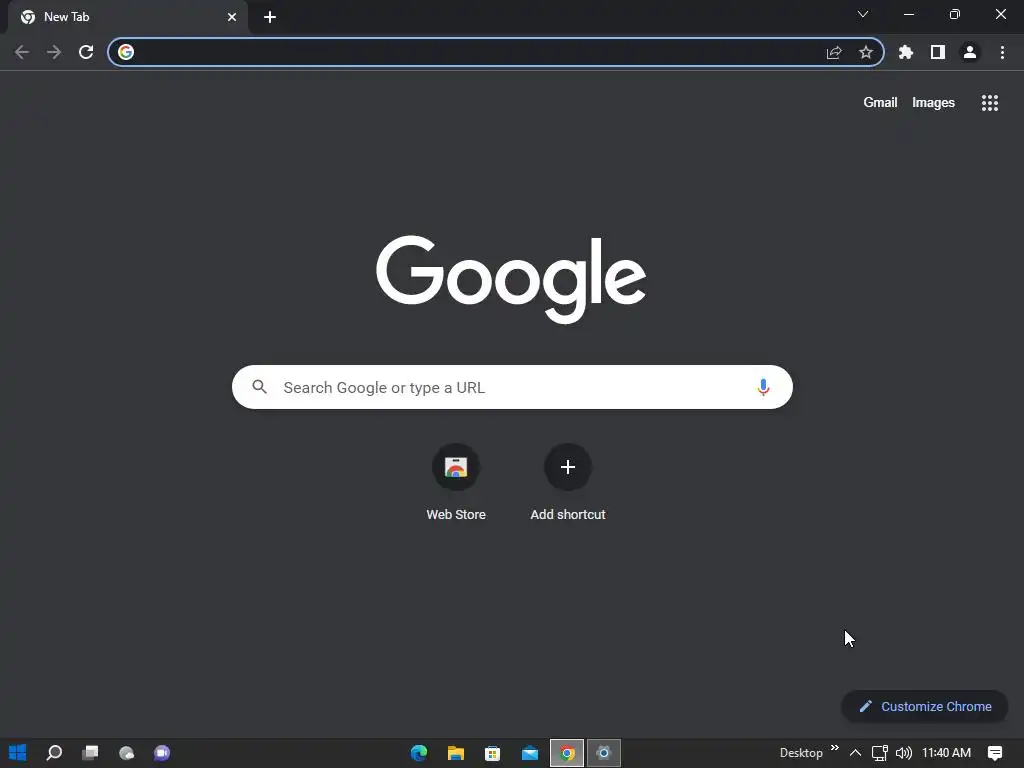This screenshot has height=768, width=1024.
Task: Open the Windows Start menu
Action: click(18, 753)
